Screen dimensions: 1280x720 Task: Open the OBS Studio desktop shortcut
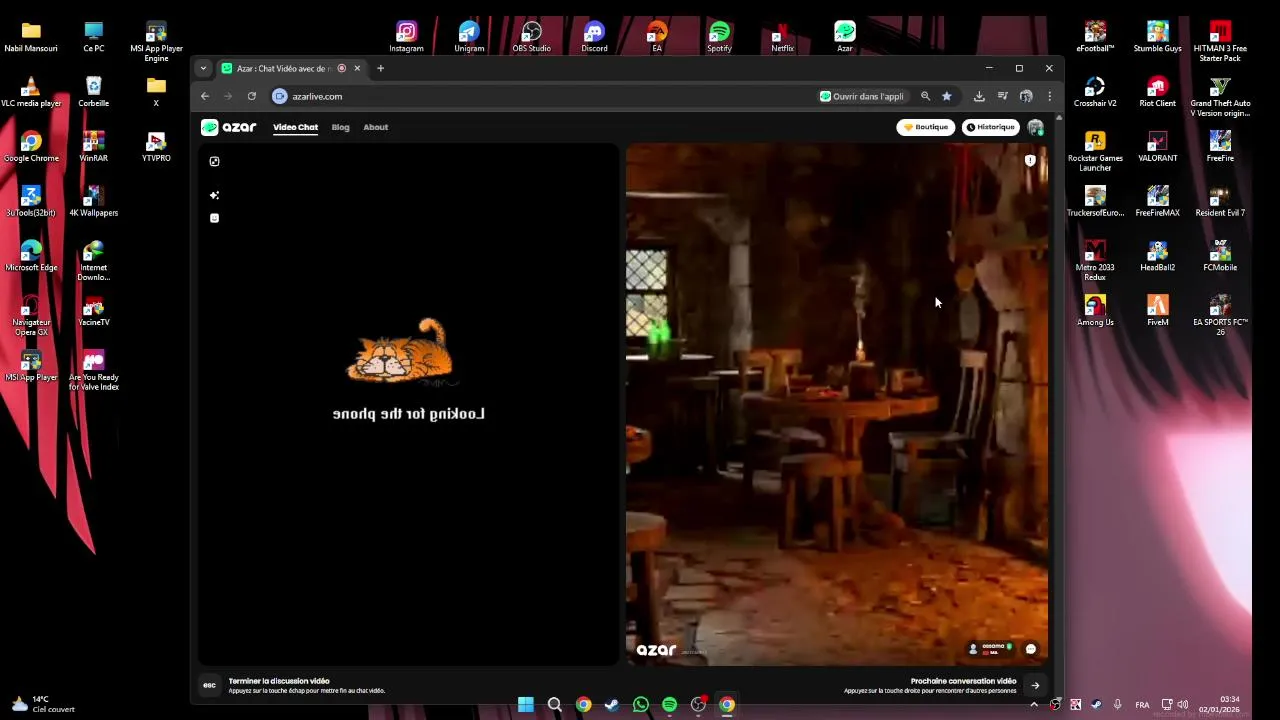[532, 37]
